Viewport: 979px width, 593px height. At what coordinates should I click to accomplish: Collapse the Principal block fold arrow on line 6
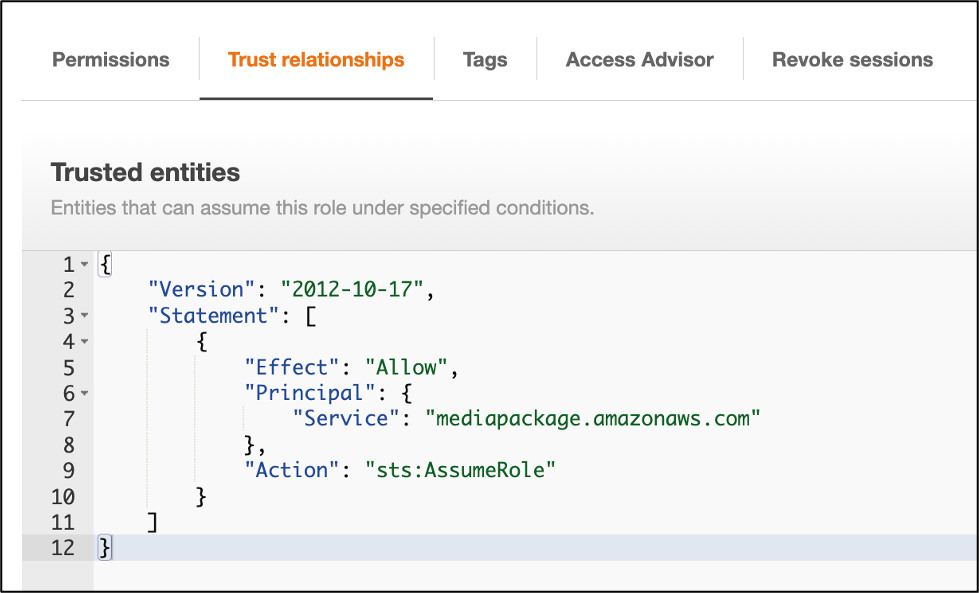85,394
